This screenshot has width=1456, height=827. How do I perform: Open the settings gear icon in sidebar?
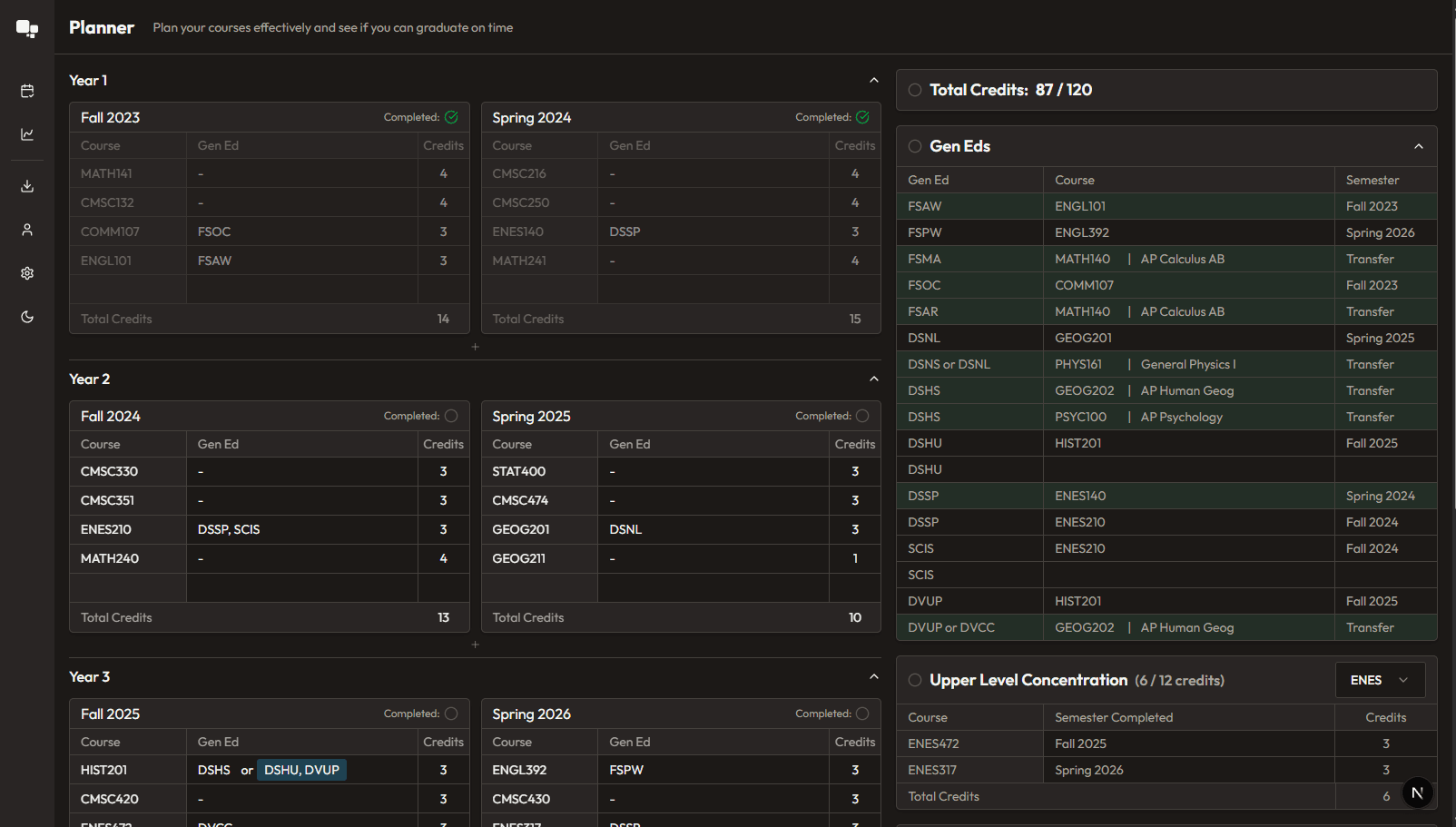click(27, 273)
